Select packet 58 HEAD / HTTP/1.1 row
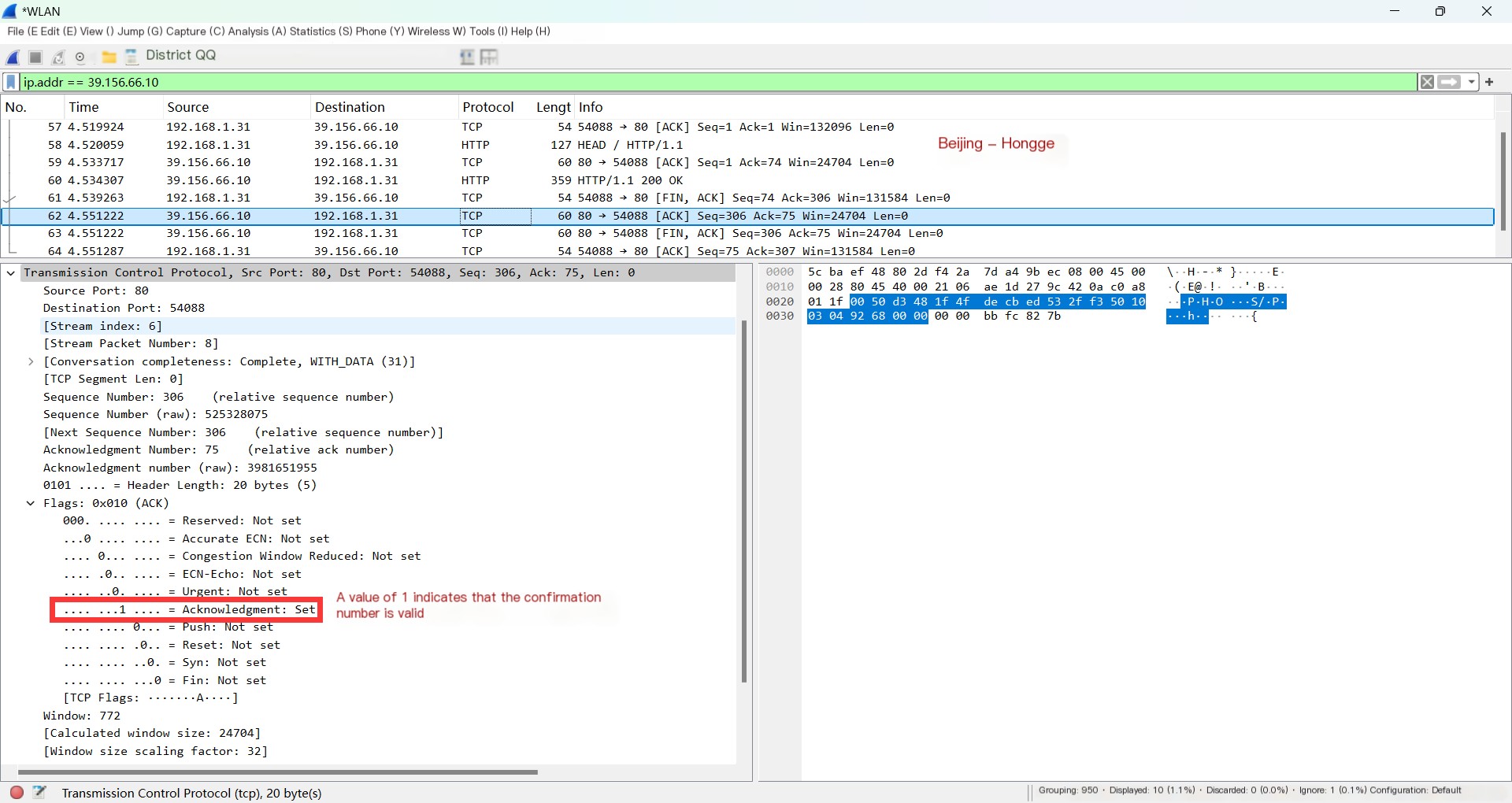This screenshot has height=803, width=1512. 748,145
